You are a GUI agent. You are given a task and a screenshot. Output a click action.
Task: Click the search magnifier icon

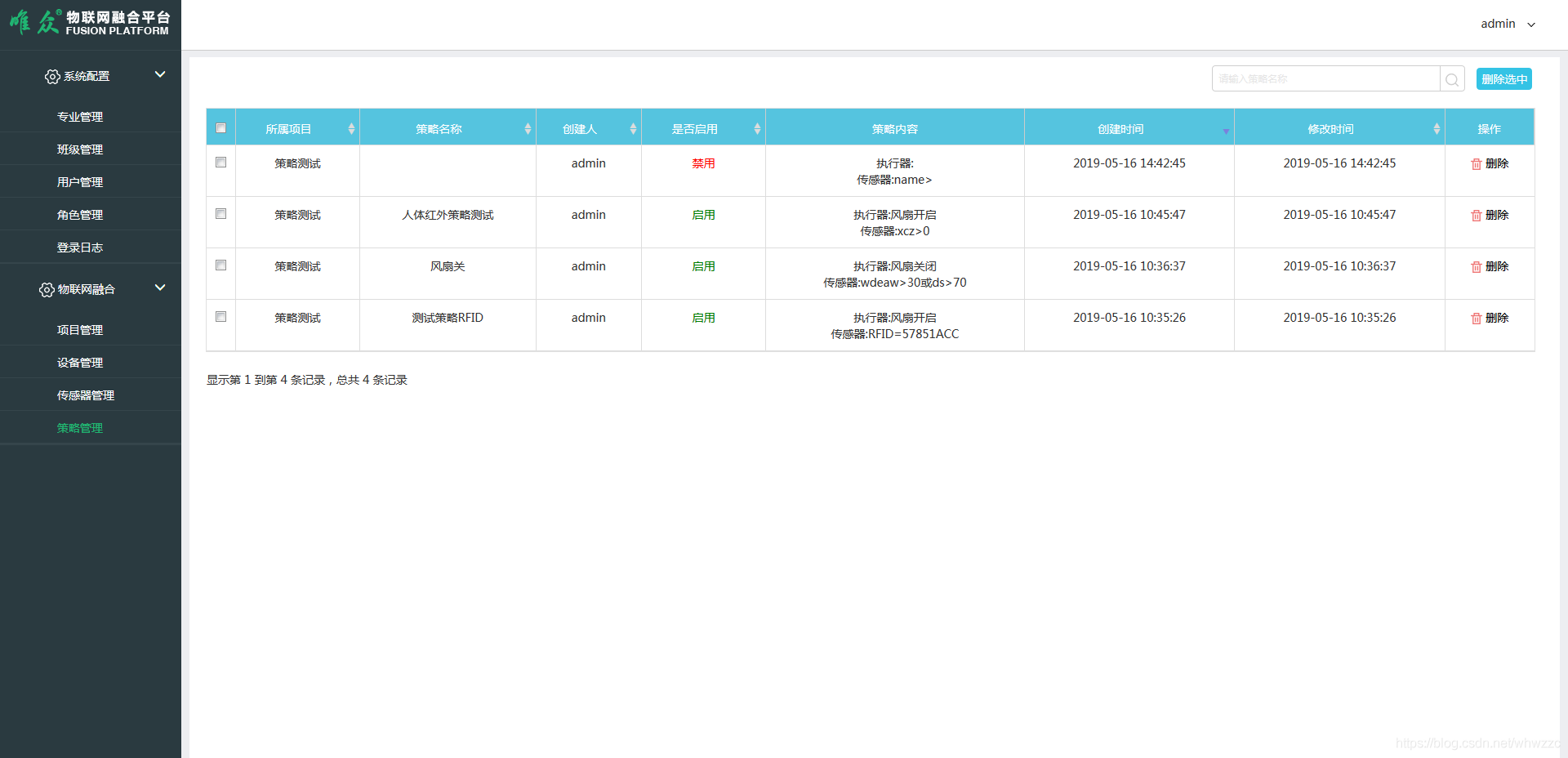[1452, 79]
